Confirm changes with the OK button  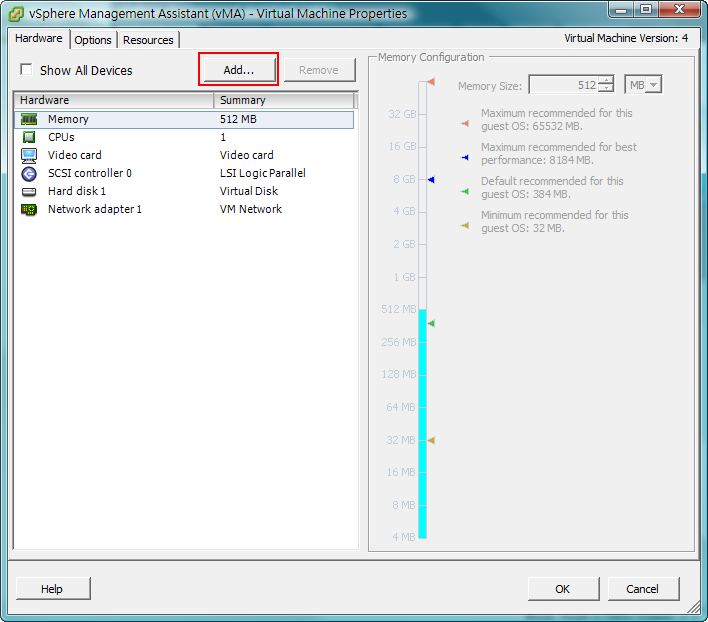[x=563, y=589]
